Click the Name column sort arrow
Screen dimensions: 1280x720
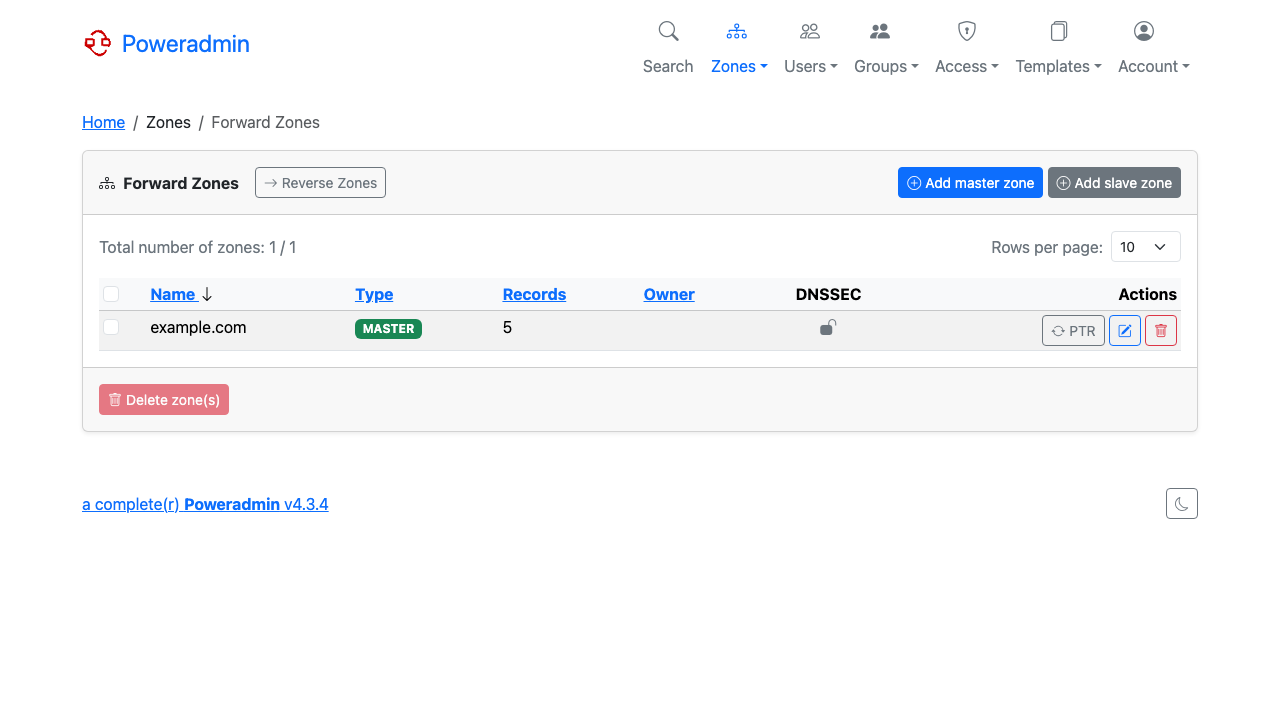(207, 294)
